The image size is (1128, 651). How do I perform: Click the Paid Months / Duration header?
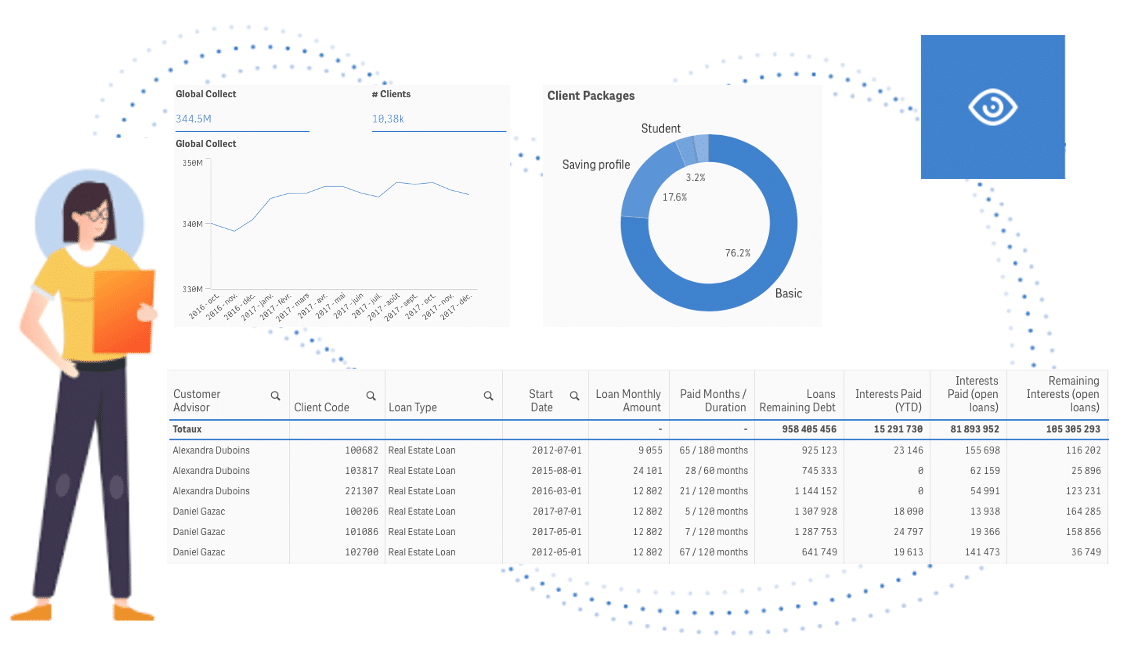tap(712, 400)
